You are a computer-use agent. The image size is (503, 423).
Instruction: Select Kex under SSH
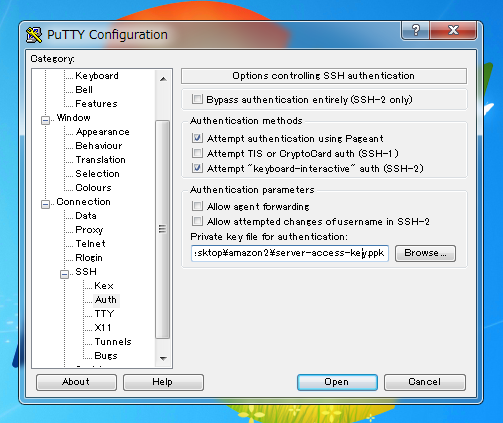coord(104,286)
